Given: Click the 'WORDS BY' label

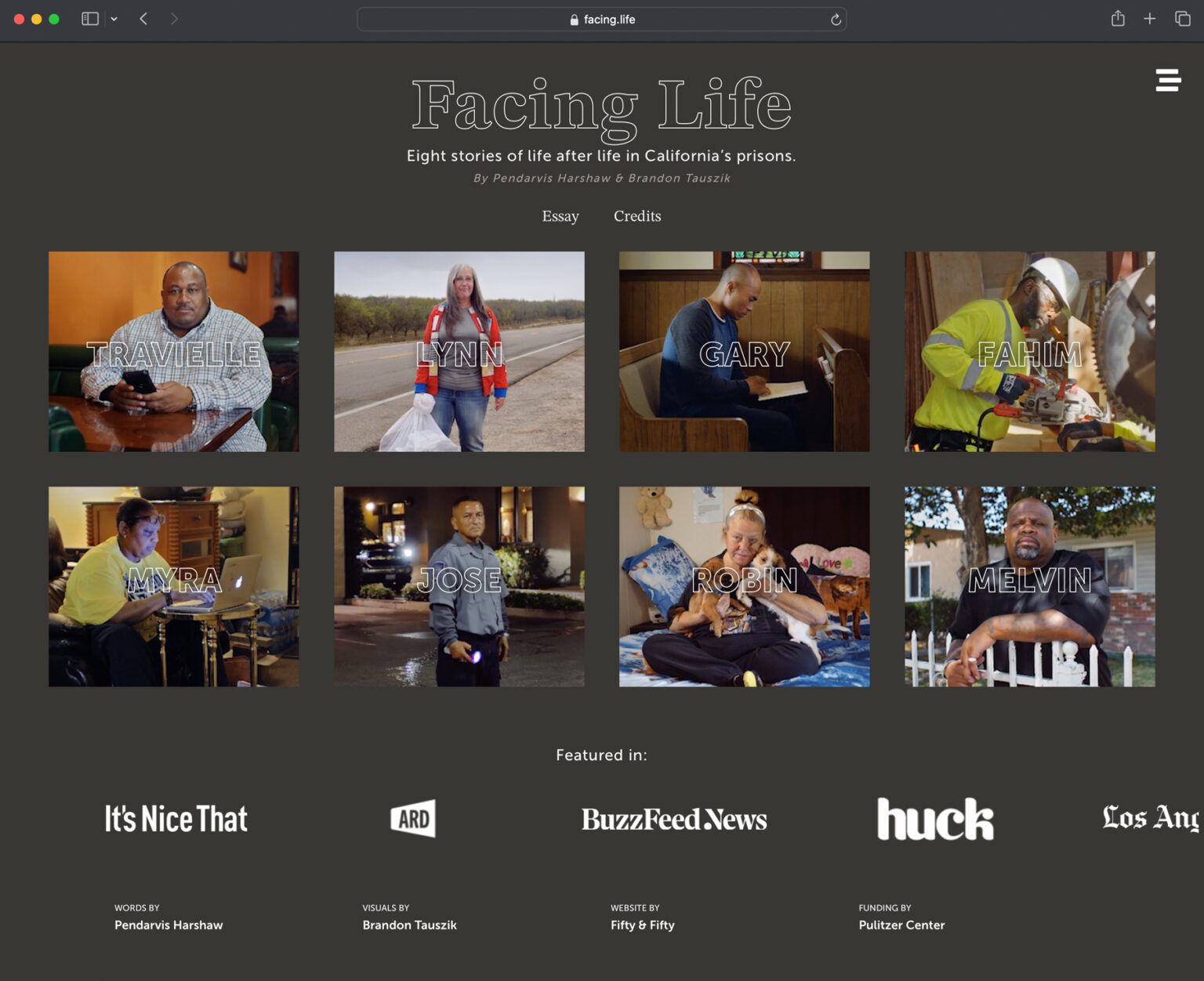Looking at the screenshot, I should coord(137,908).
